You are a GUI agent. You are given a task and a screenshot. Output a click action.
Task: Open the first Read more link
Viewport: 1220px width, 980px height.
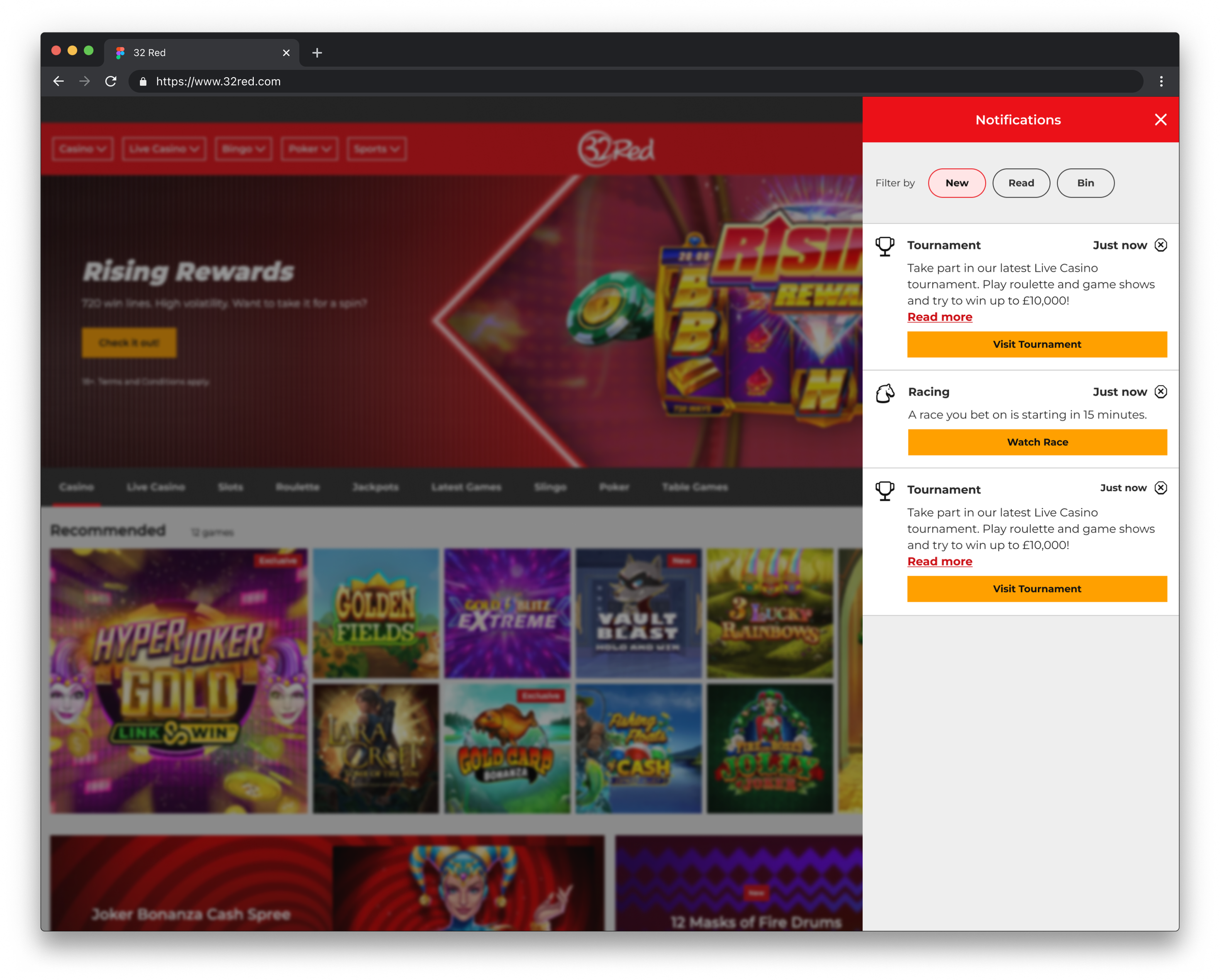(x=939, y=317)
